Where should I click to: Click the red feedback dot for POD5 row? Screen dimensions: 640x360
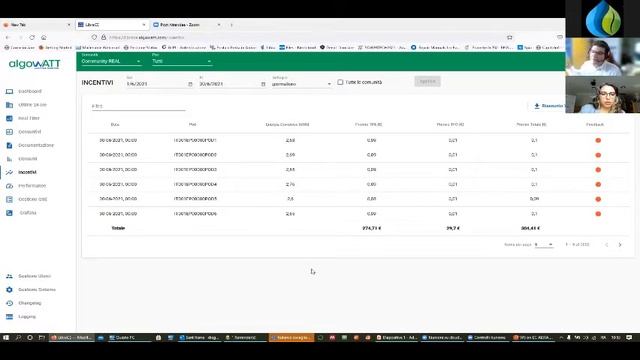[x=598, y=199]
